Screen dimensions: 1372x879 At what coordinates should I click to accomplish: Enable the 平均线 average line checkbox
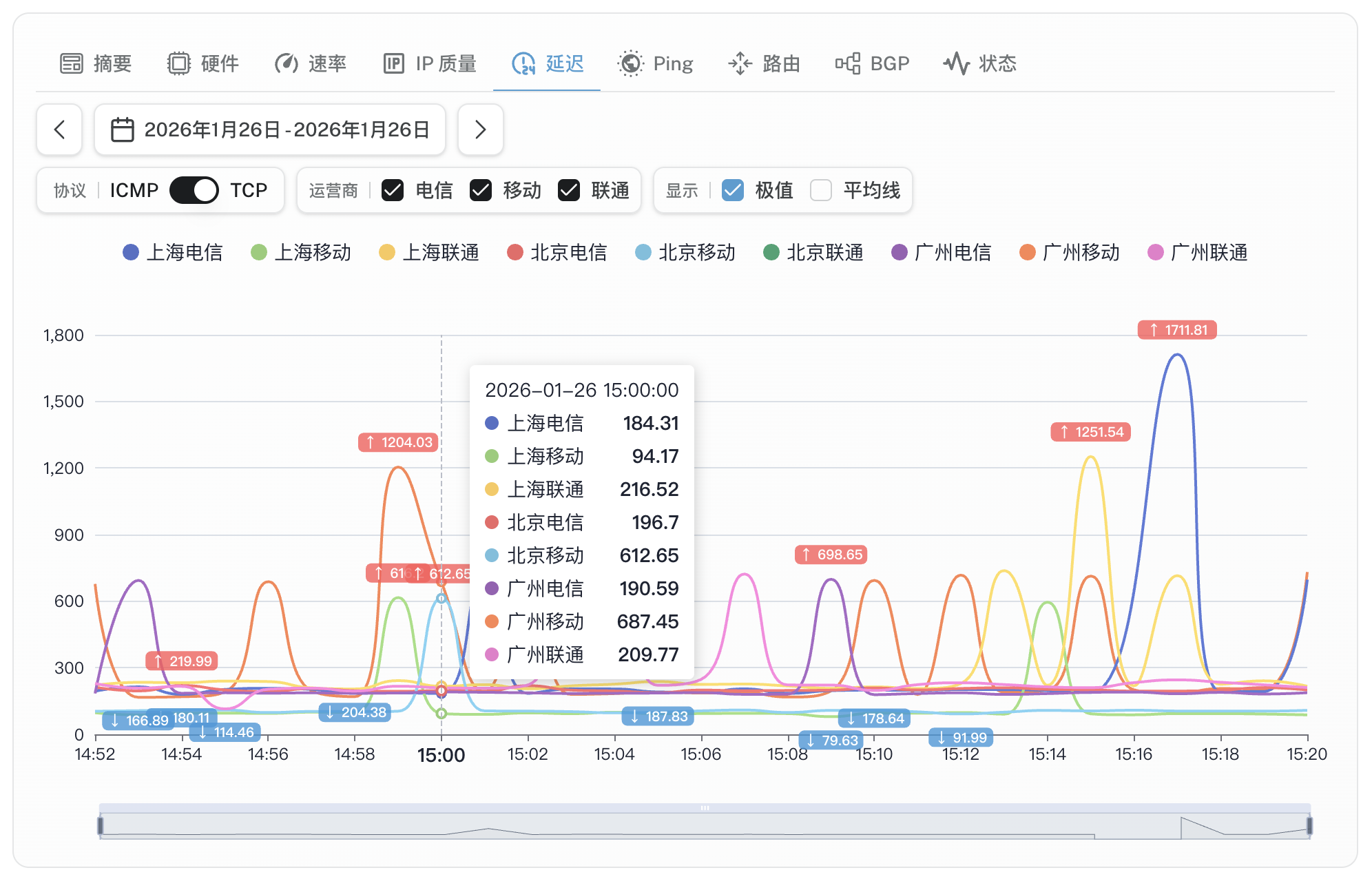[x=821, y=190]
